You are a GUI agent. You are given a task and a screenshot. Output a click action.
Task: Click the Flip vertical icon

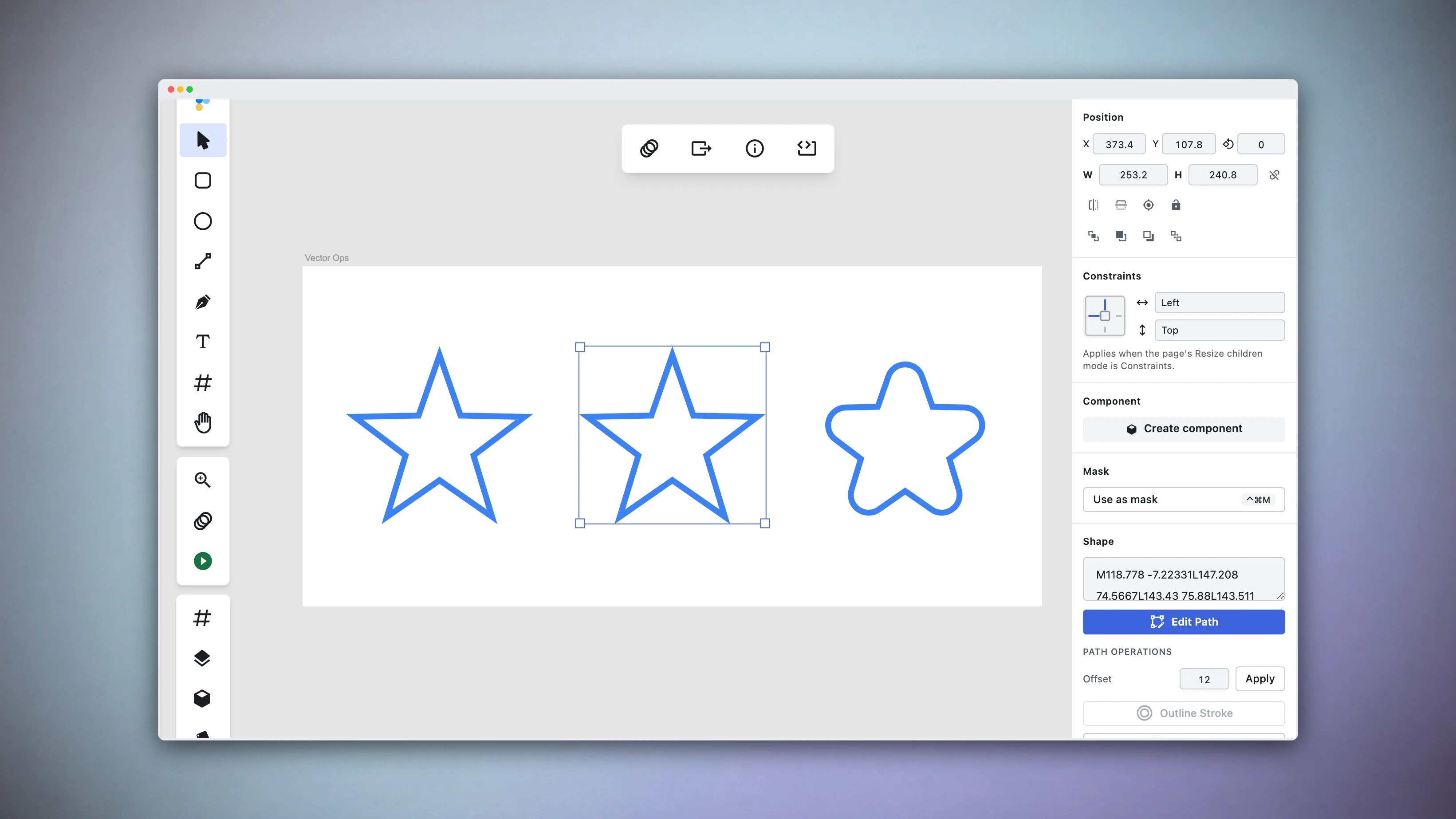(x=1121, y=205)
